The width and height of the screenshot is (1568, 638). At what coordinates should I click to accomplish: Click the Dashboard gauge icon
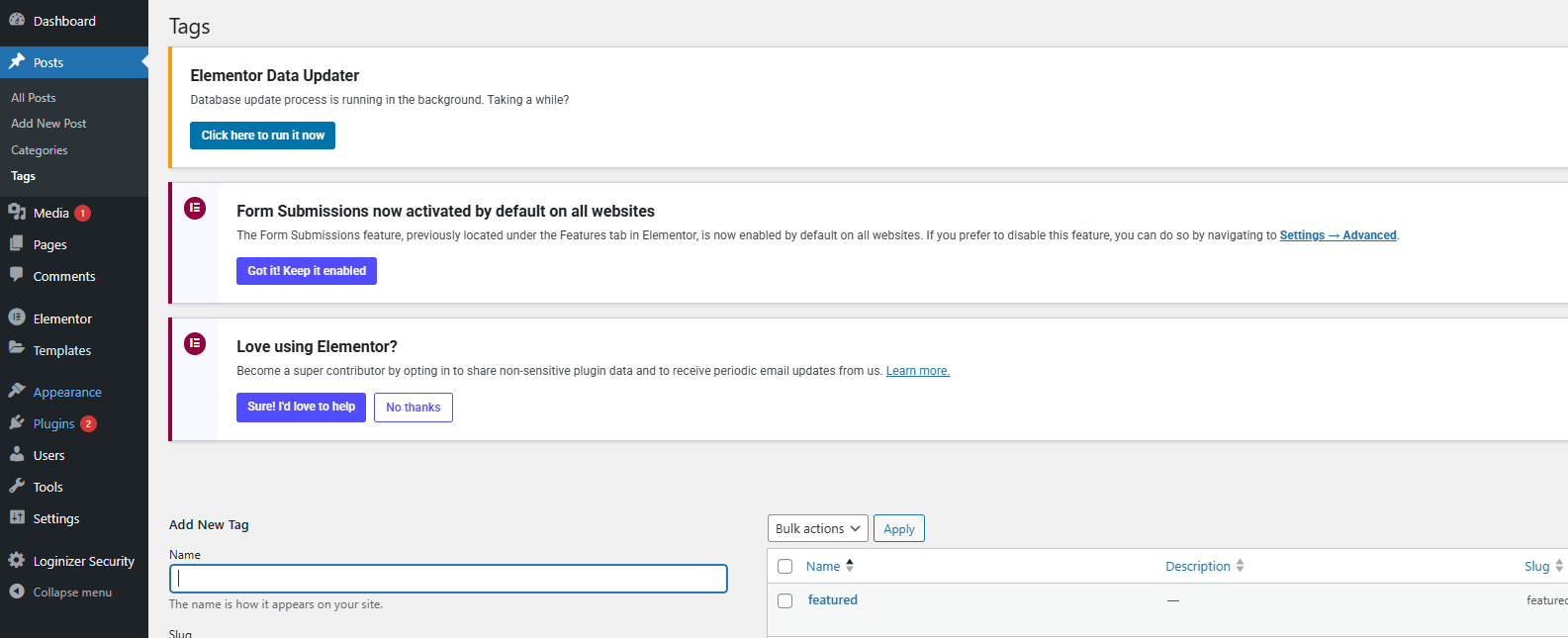click(x=17, y=20)
